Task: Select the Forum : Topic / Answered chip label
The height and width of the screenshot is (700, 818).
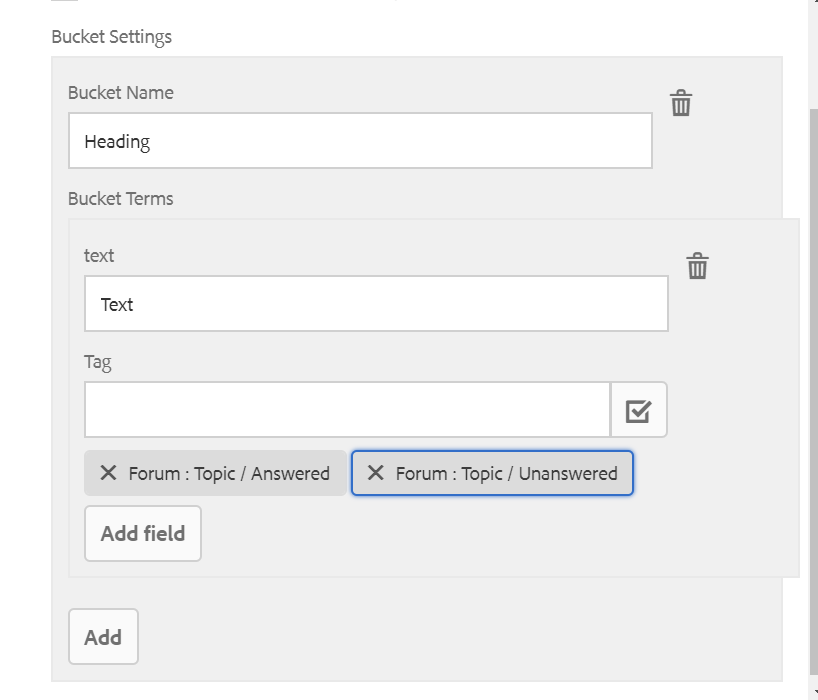Action: (x=229, y=474)
